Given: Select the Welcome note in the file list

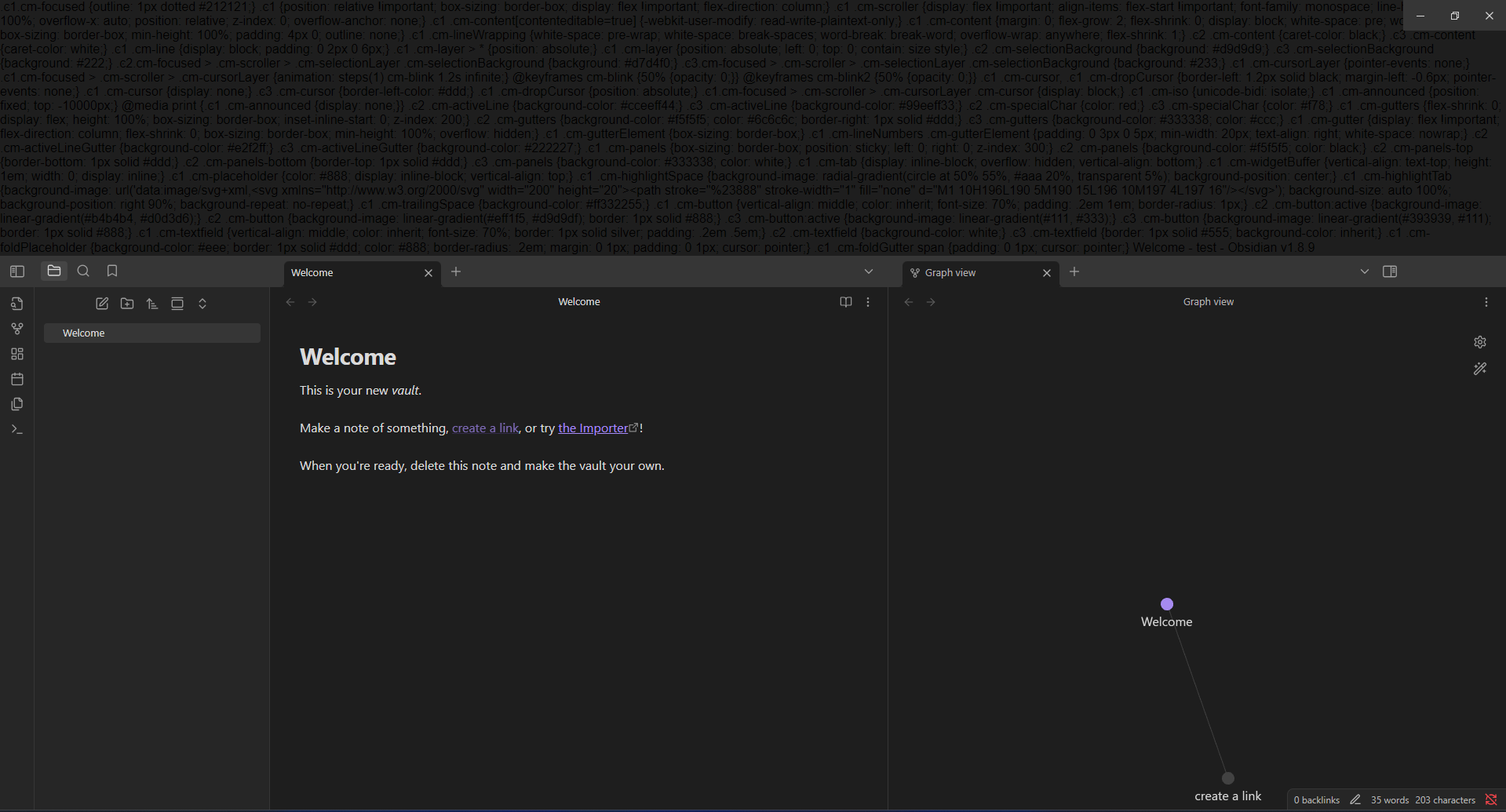Looking at the screenshot, I should click(152, 333).
